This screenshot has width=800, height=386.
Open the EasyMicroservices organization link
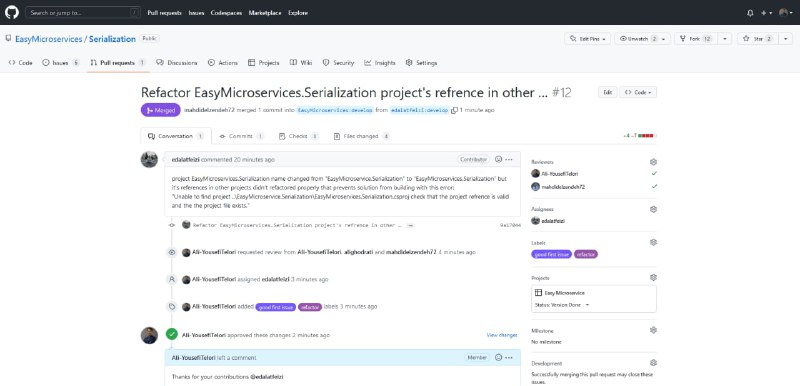click(x=48, y=39)
